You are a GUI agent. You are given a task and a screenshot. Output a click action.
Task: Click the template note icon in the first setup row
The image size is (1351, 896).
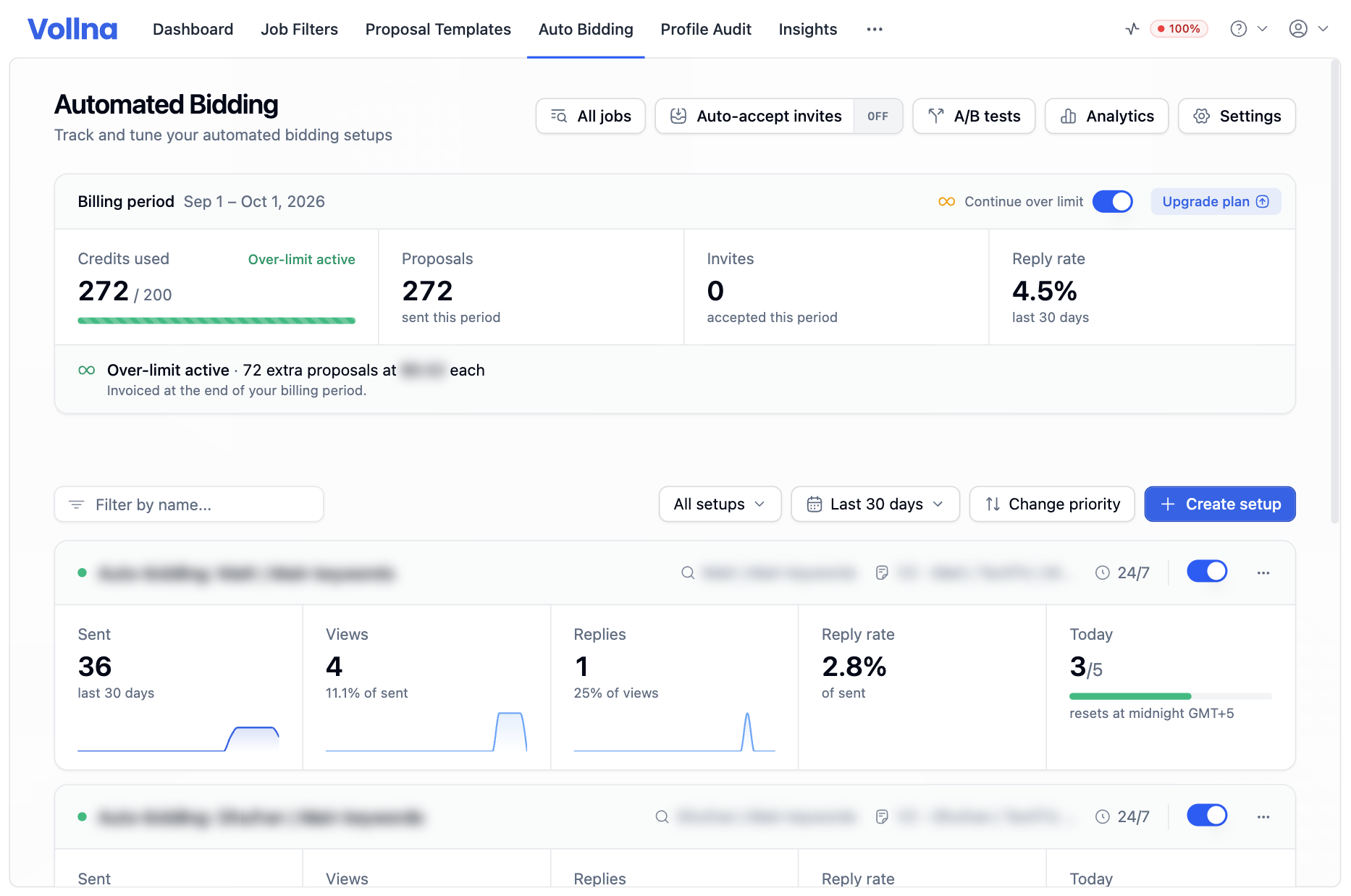882,573
